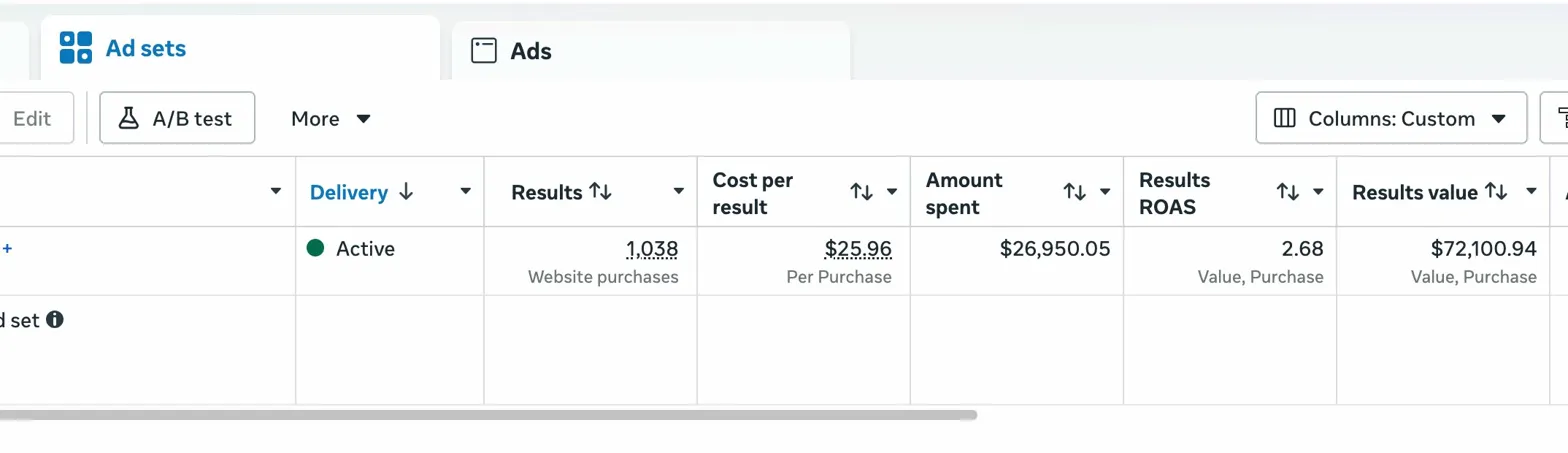1568x453 pixels.
Task: Click the Ads window icon
Action: [x=484, y=51]
